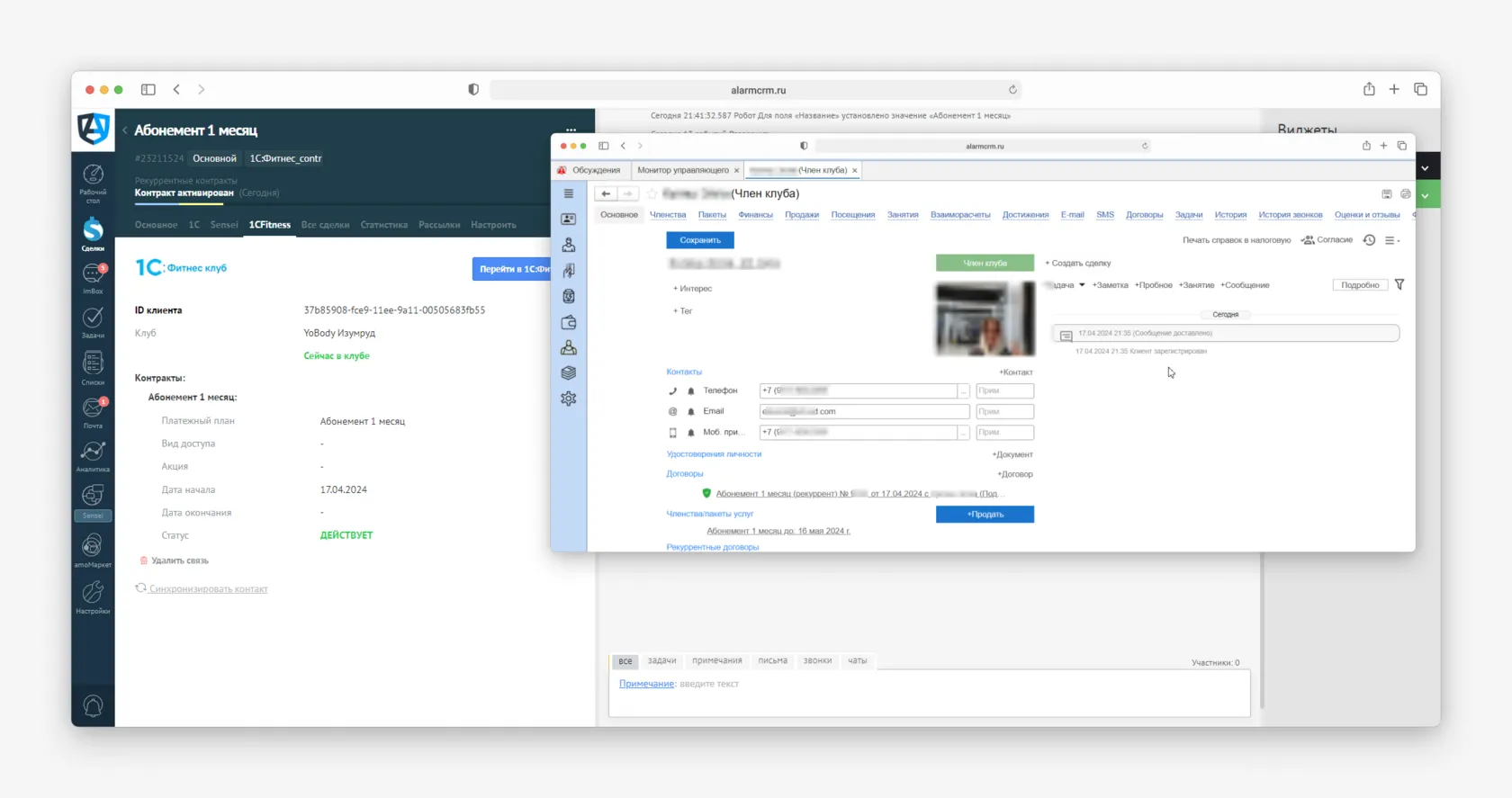Expand green chevron at right of amoCRM

click(1425, 195)
